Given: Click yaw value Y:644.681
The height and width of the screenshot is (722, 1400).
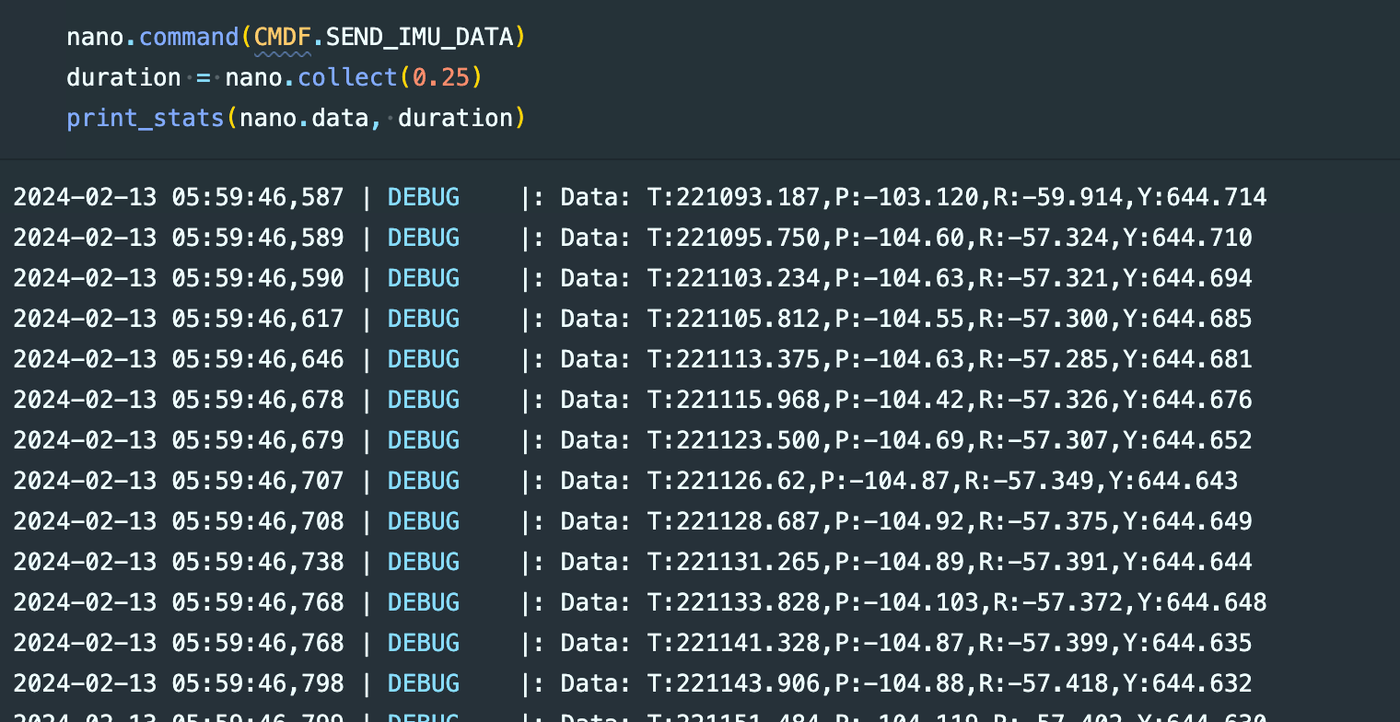Looking at the screenshot, I should [x=1188, y=359].
